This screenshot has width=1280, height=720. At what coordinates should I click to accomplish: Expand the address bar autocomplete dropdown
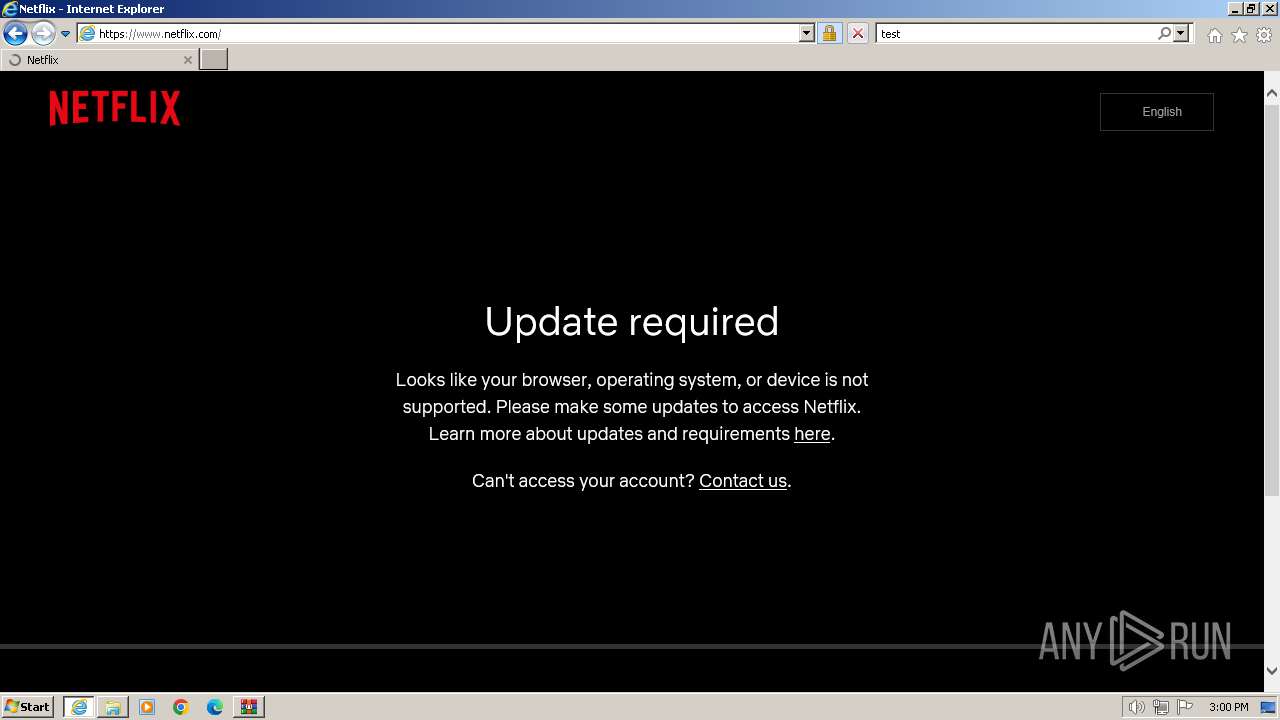pyautogui.click(x=807, y=34)
